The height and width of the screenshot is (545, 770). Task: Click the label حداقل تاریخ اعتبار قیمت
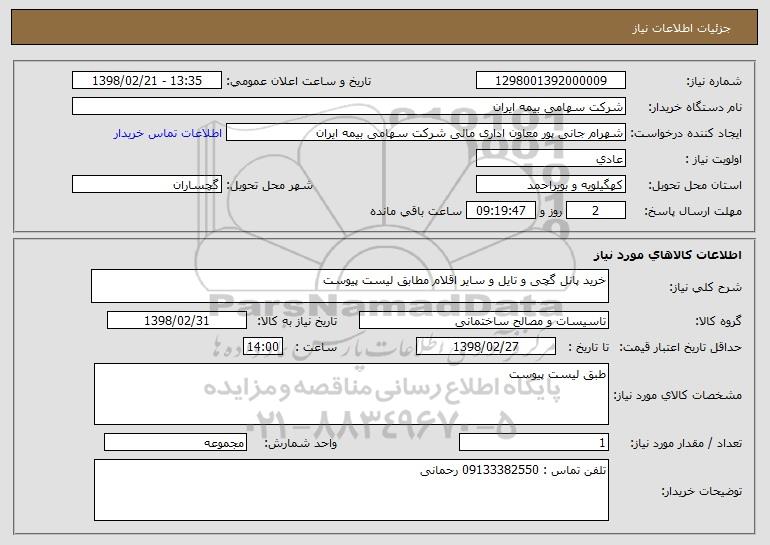click(x=681, y=347)
